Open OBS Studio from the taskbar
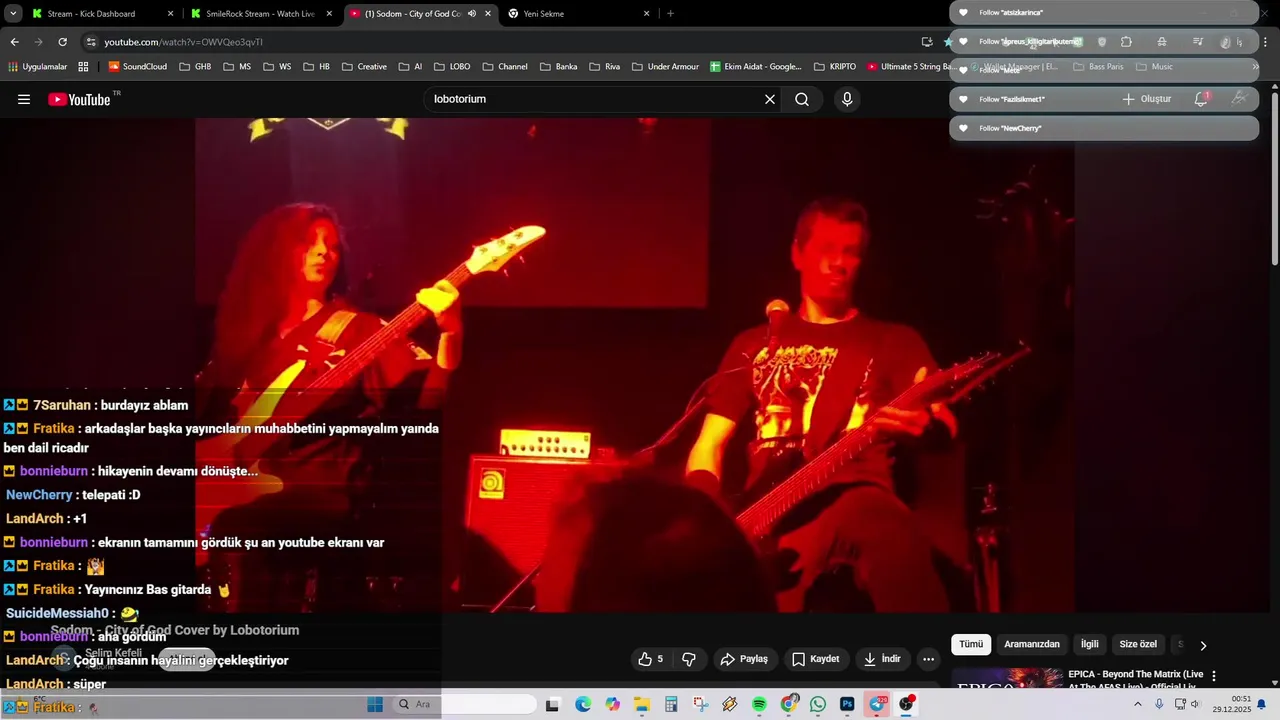 pos(907,705)
